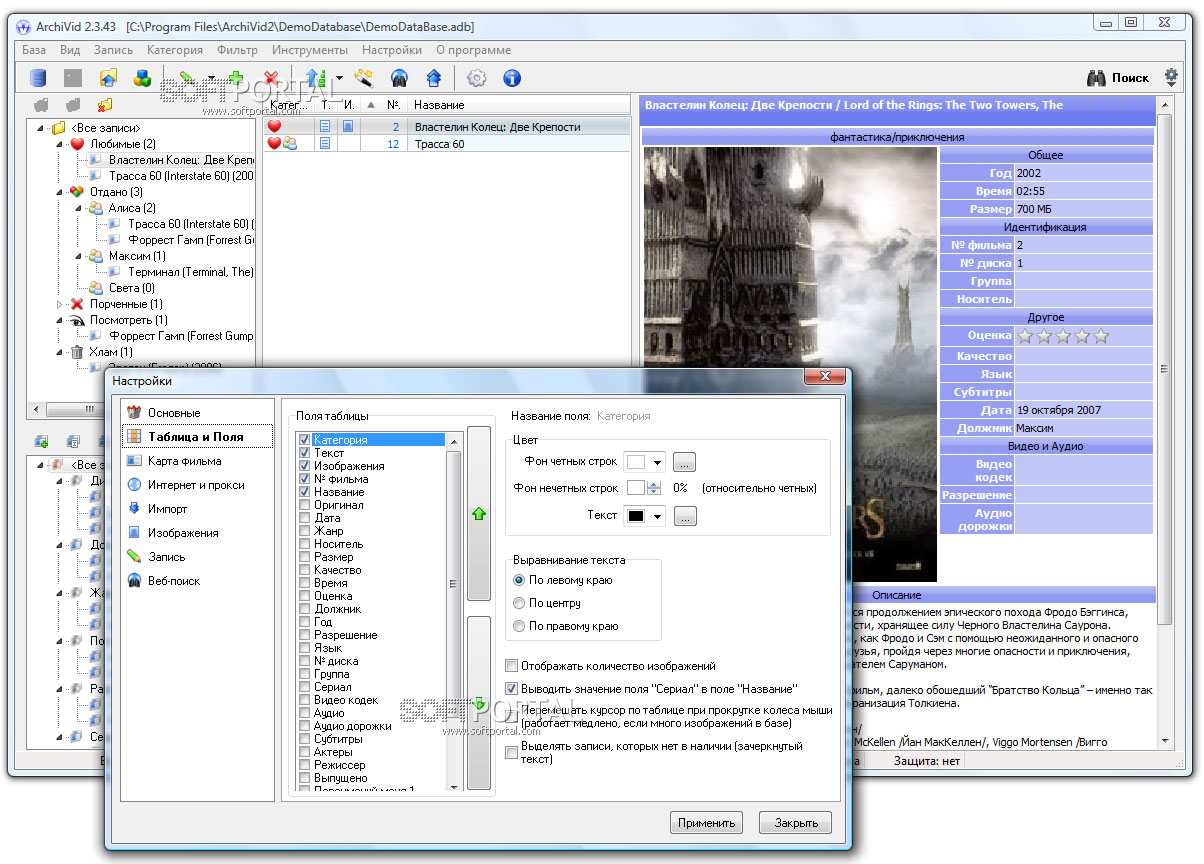Viewport: 1204px width, 864px height.
Task: Click the green plus add-record icon
Action: click(x=236, y=78)
